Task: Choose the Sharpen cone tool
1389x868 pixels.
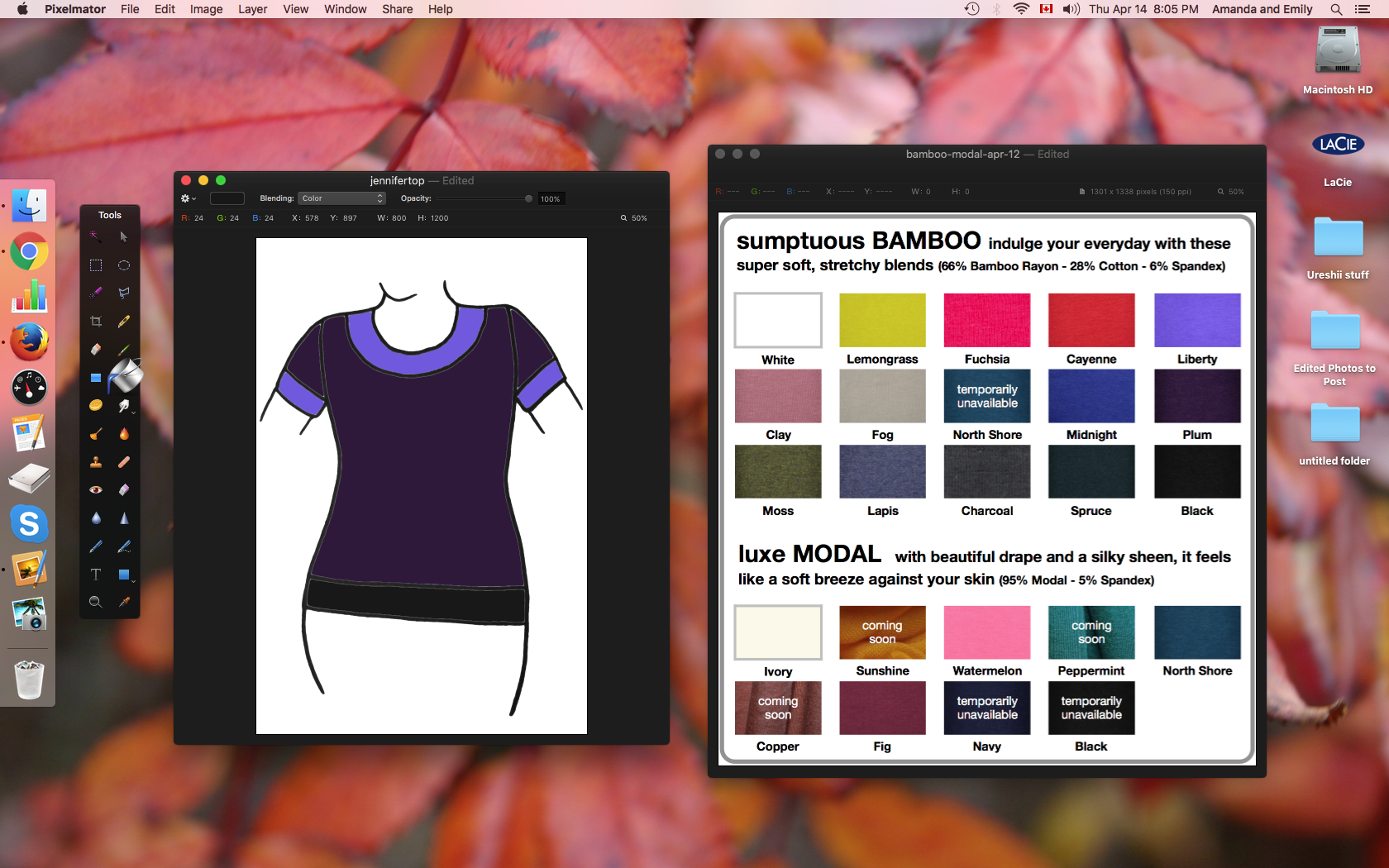Action: pos(124,518)
